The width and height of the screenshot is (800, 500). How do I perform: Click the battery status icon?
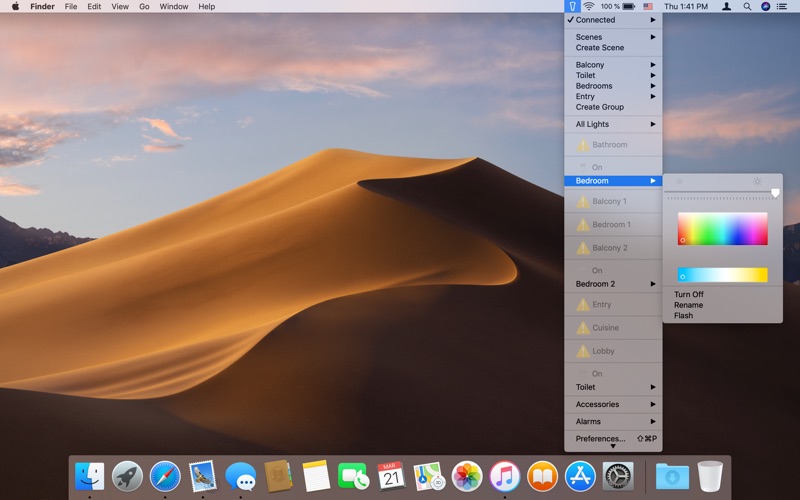629,7
